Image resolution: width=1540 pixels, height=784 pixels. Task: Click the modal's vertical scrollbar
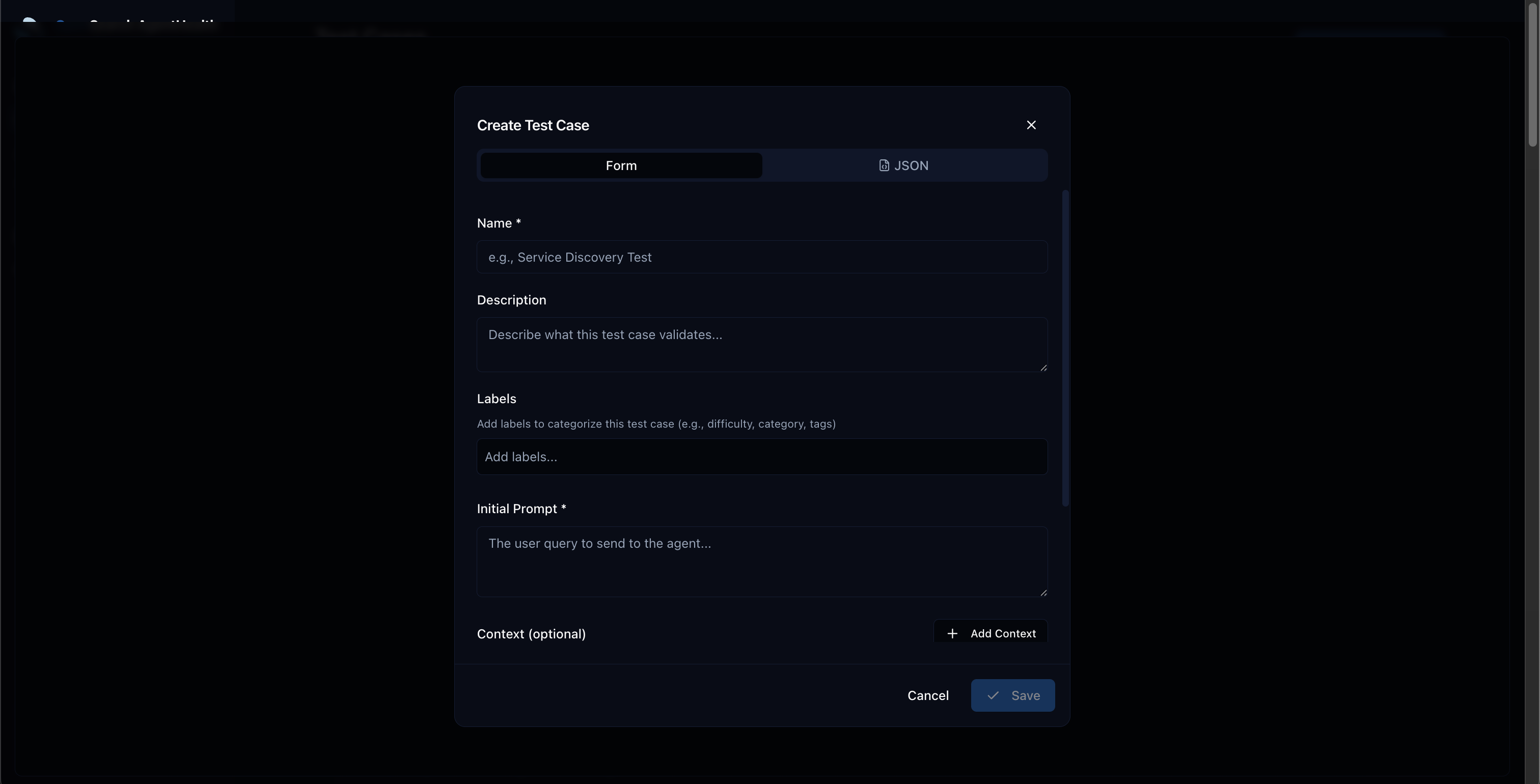1065,347
